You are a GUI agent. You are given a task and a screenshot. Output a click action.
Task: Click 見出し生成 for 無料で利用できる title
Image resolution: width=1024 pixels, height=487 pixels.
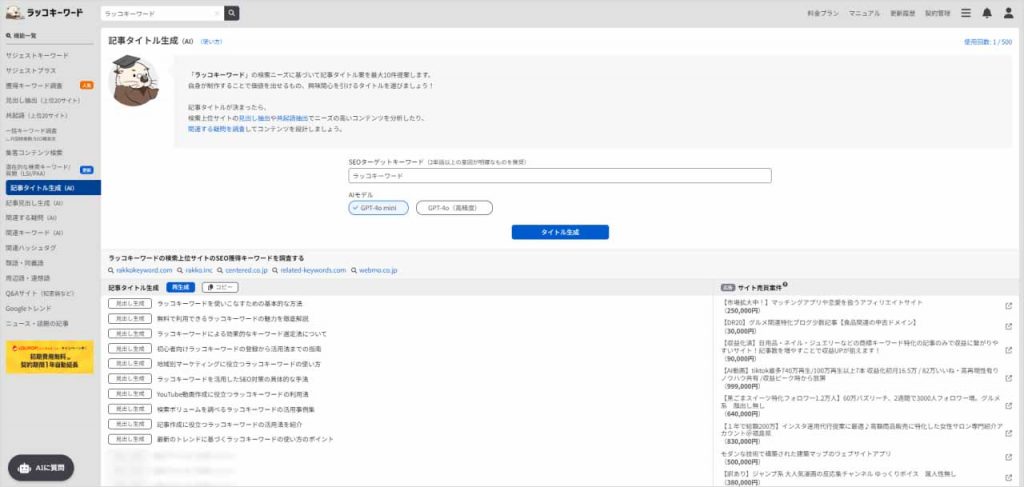(130, 319)
